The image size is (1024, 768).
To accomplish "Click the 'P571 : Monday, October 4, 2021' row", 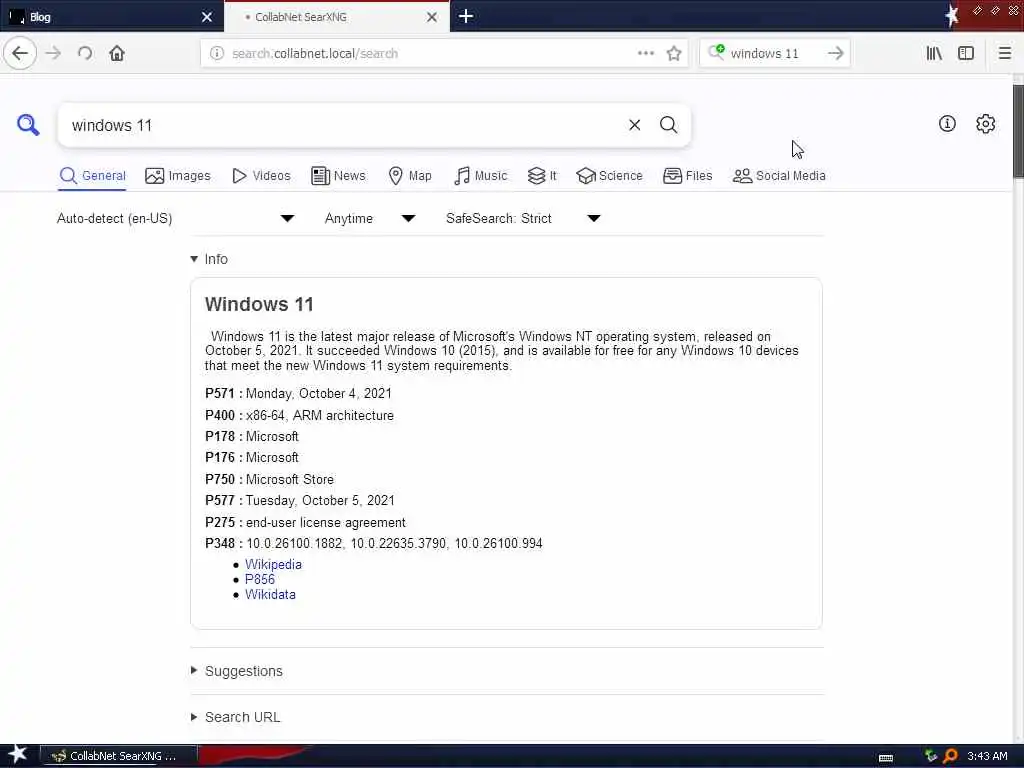I will (x=298, y=393).
